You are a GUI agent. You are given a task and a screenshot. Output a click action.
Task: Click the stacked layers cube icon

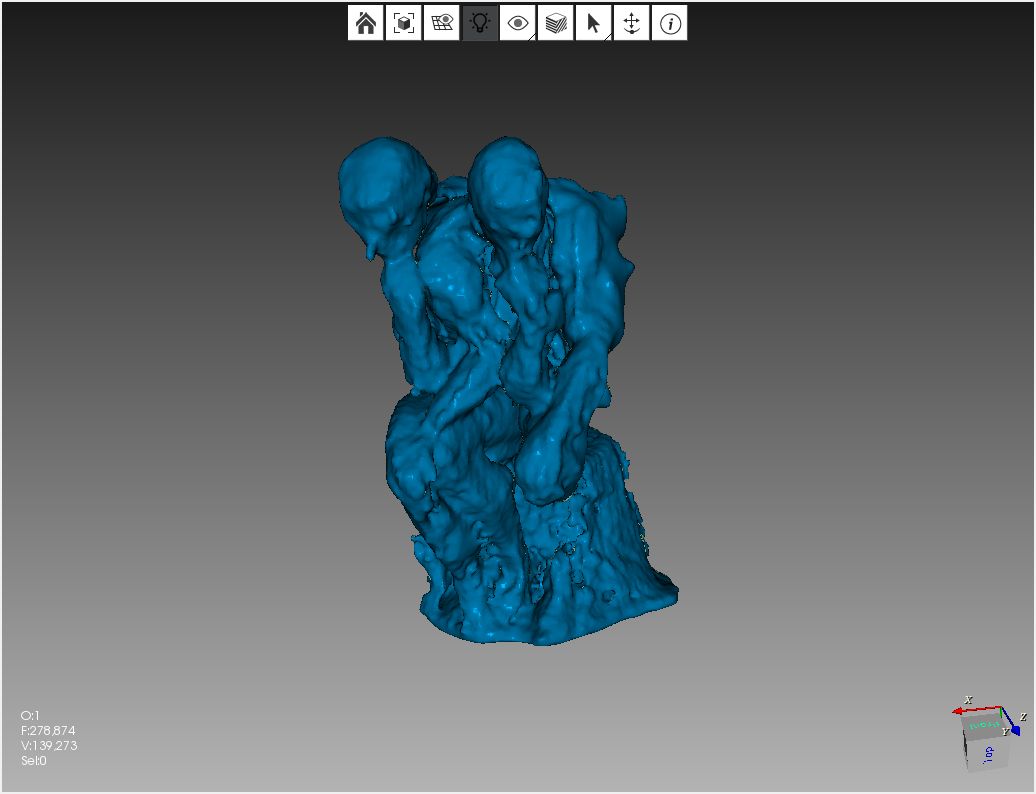[x=556, y=23]
